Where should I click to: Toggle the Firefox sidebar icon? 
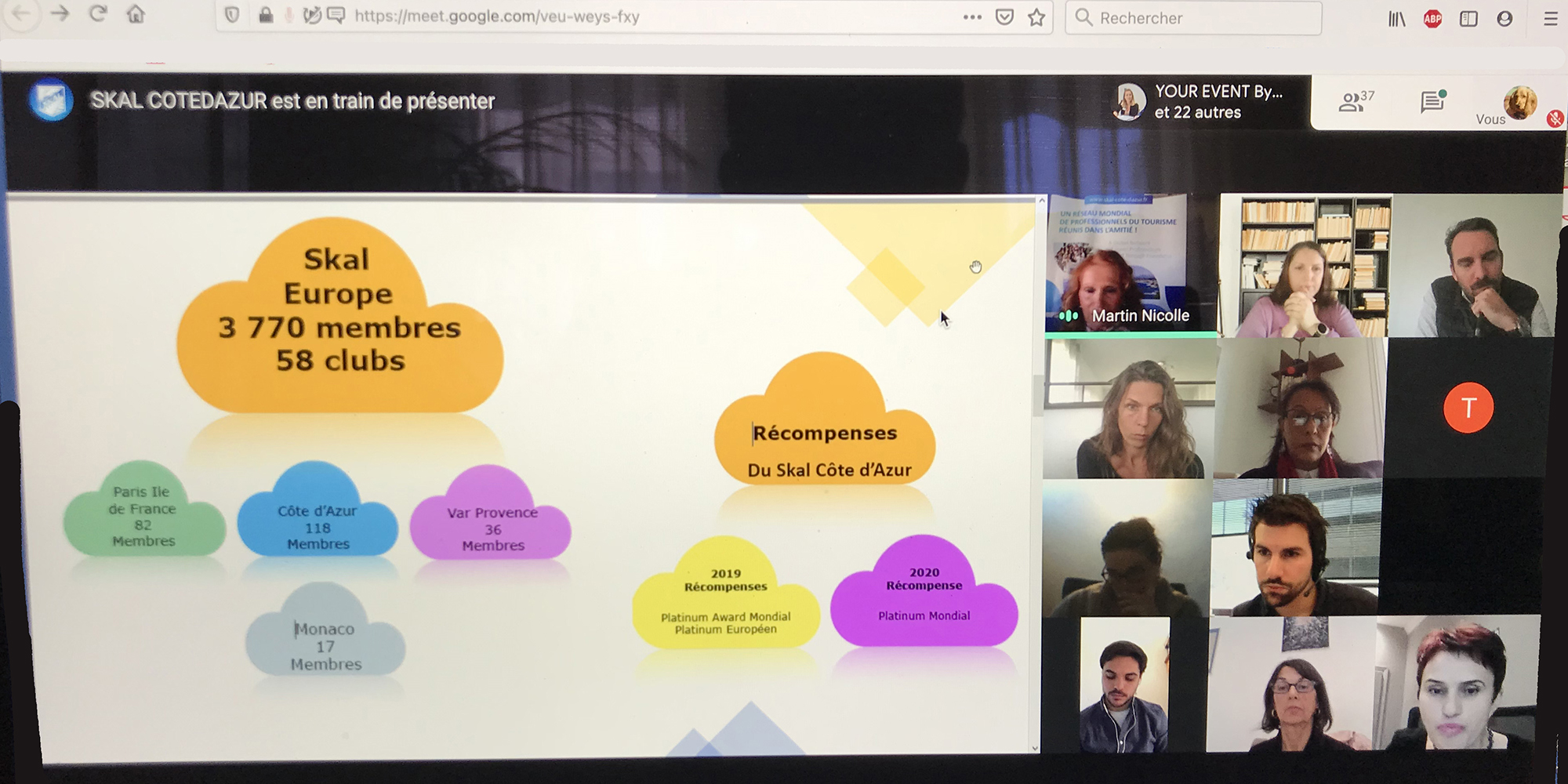click(1468, 19)
